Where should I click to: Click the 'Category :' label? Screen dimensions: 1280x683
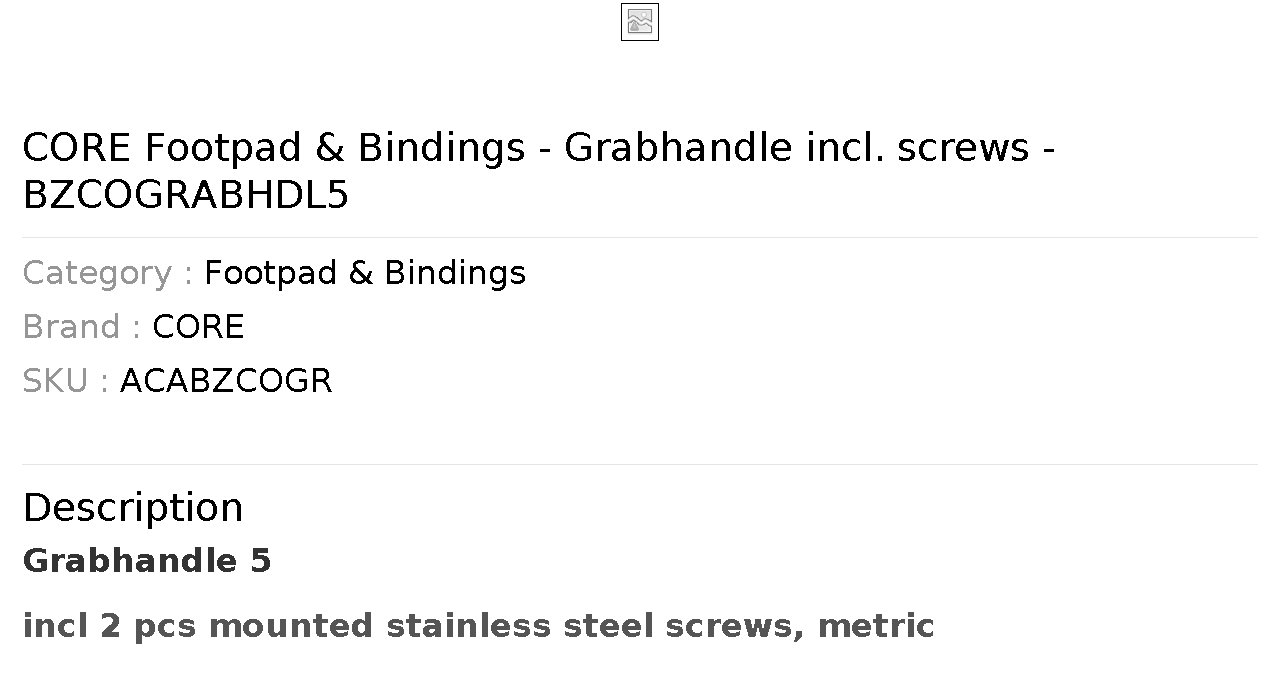pos(108,273)
